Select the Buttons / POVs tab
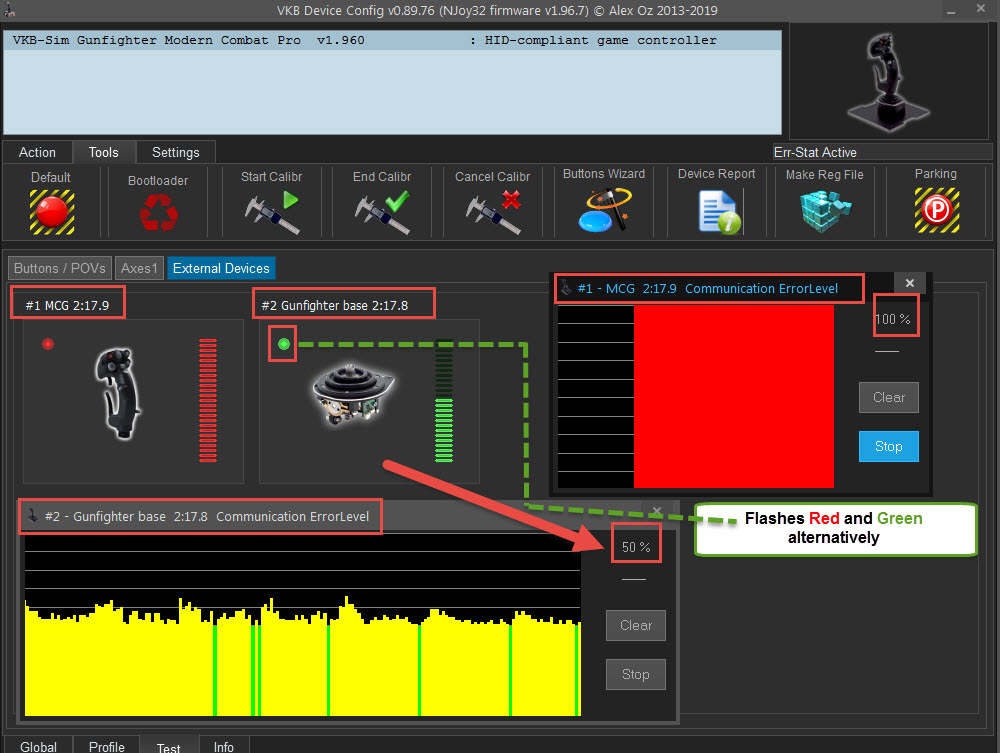The image size is (1000, 753). point(60,268)
